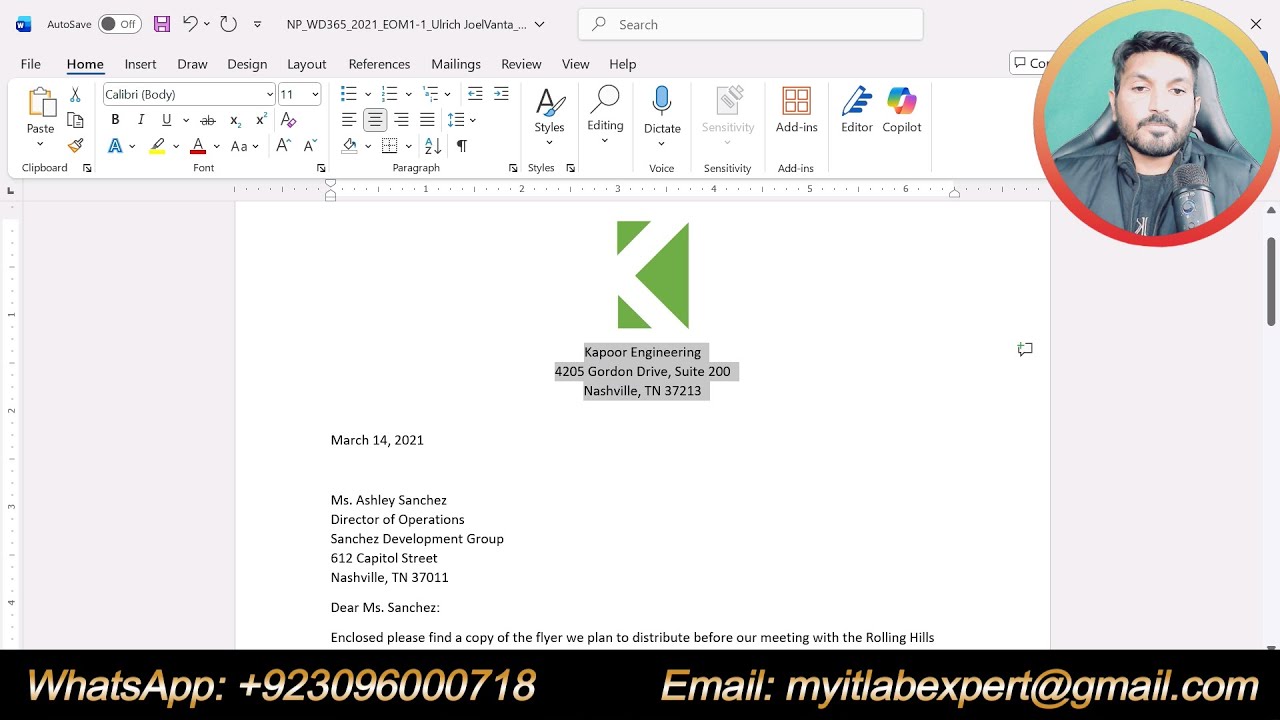Open the font size dropdown
Screen dimensions: 1280x720
(x=315, y=94)
